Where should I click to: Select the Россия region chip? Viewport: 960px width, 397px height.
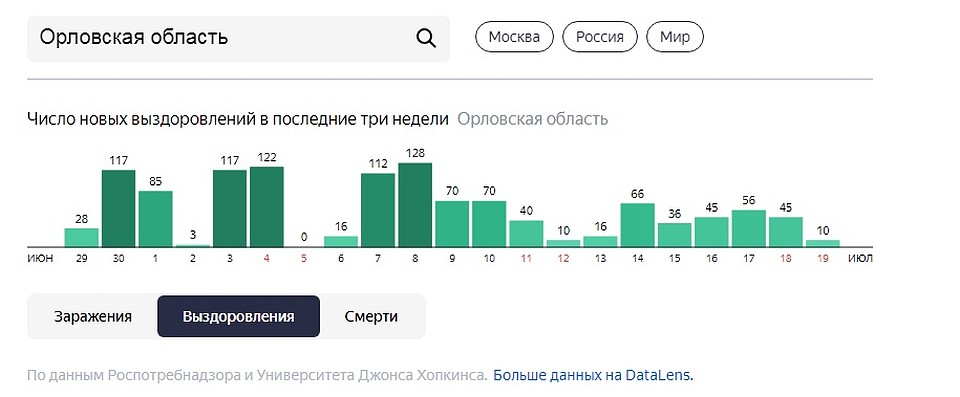pyautogui.click(x=599, y=37)
